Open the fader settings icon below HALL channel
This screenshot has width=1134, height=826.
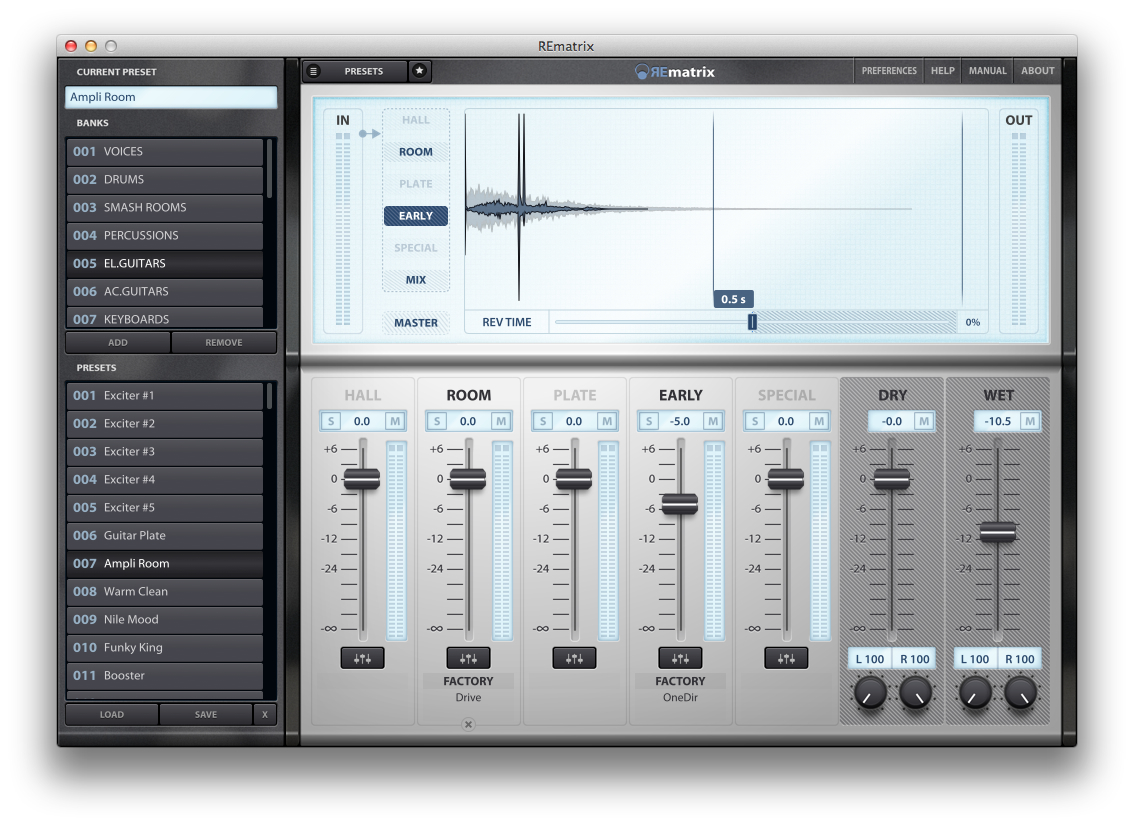click(362, 658)
